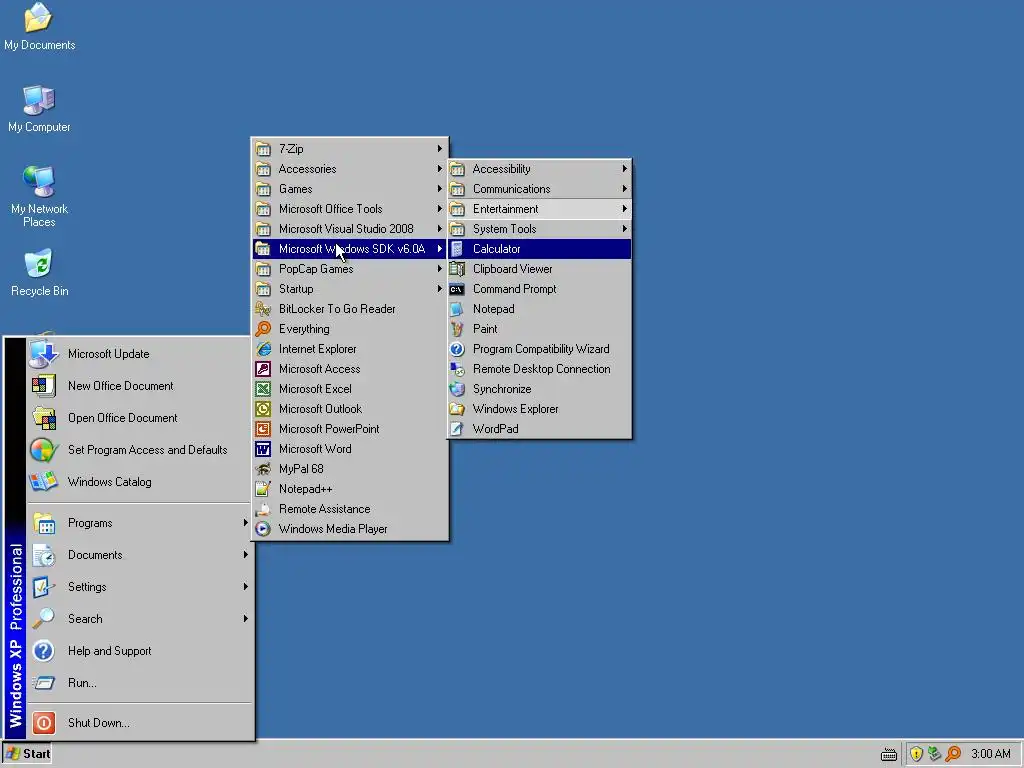The height and width of the screenshot is (768, 1024).
Task: Open the Accessories folder entry
Action: pos(350,169)
